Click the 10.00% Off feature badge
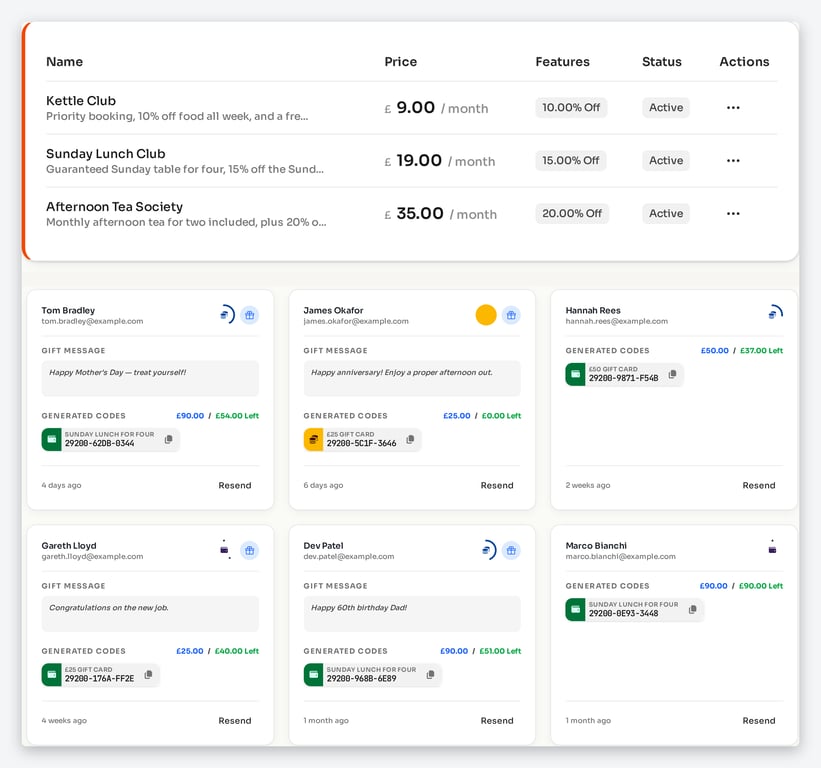The width and height of the screenshot is (821, 768). tap(571, 108)
